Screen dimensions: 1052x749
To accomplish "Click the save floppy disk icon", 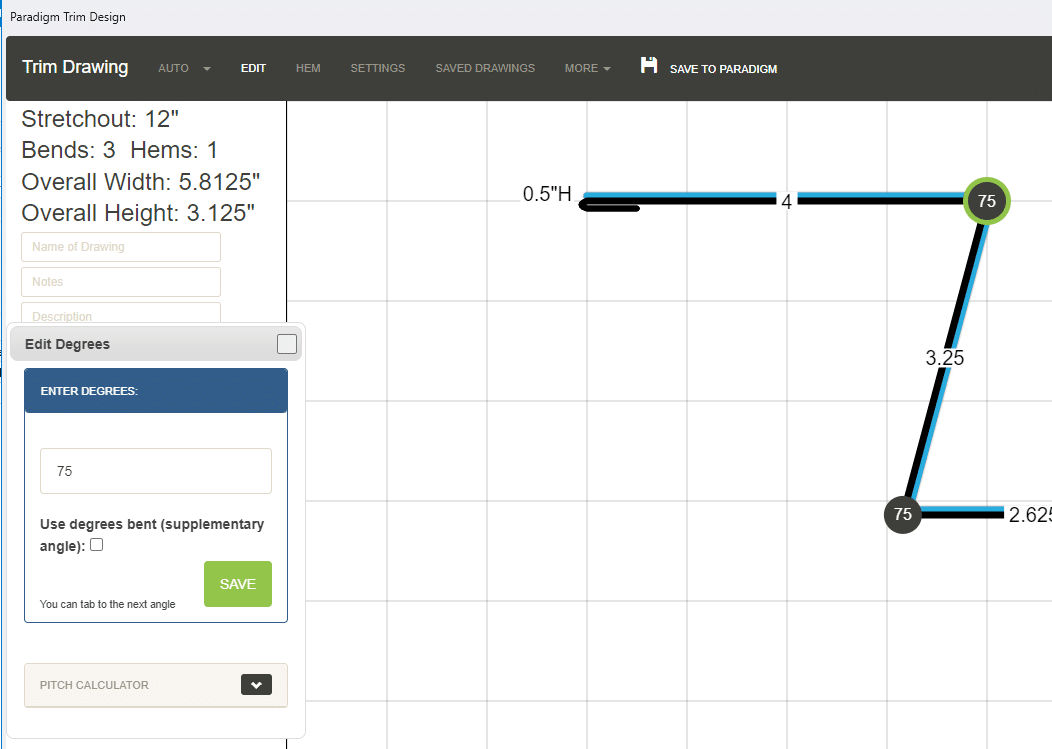I will pyautogui.click(x=649, y=65).
